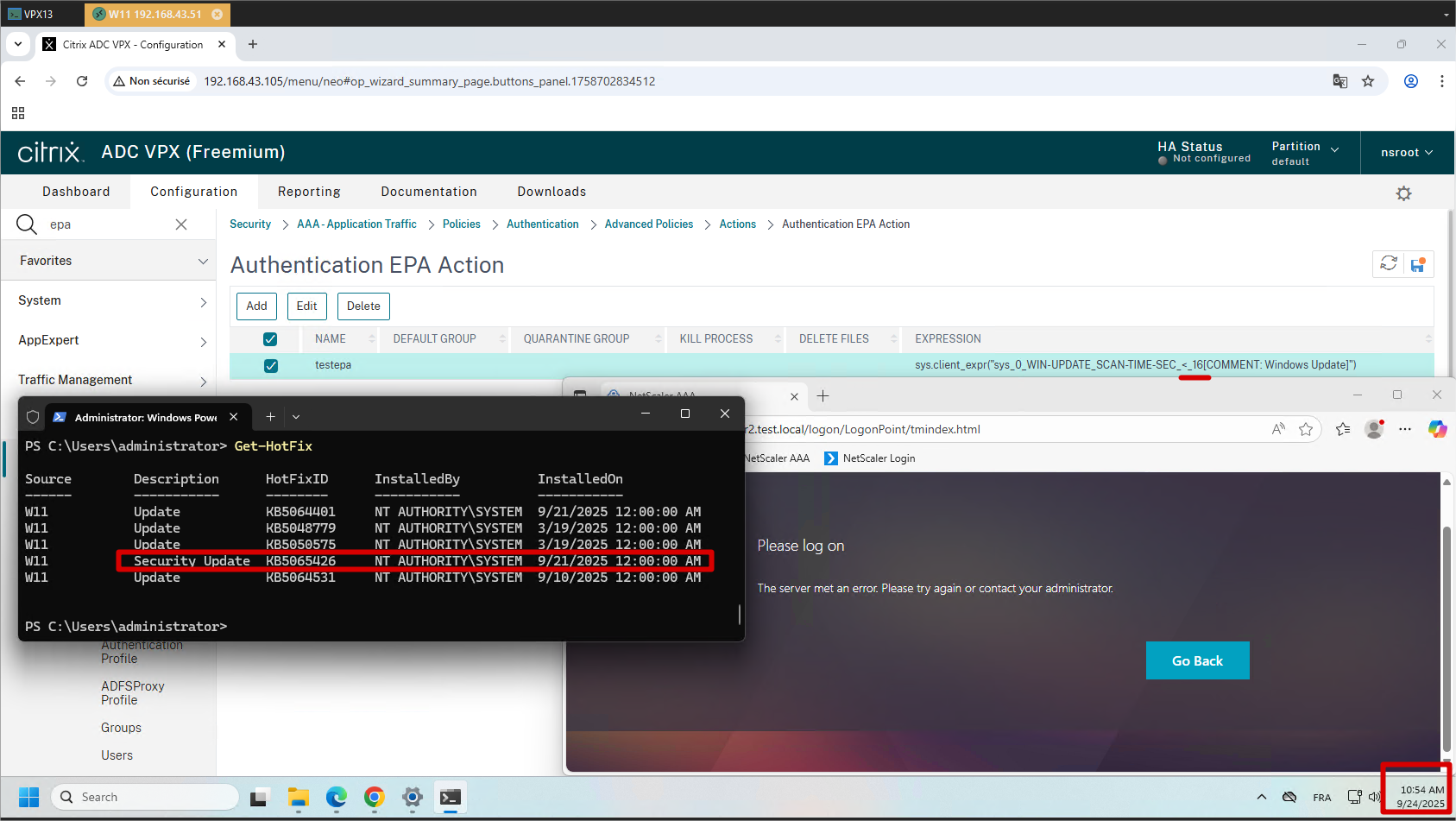Open the Partition default dropdown
1456x821 pixels.
coord(1304,153)
